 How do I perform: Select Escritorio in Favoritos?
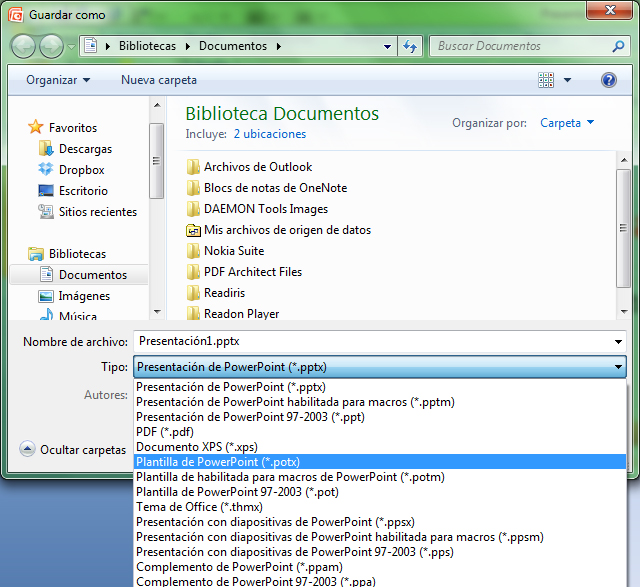(x=83, y=191)
